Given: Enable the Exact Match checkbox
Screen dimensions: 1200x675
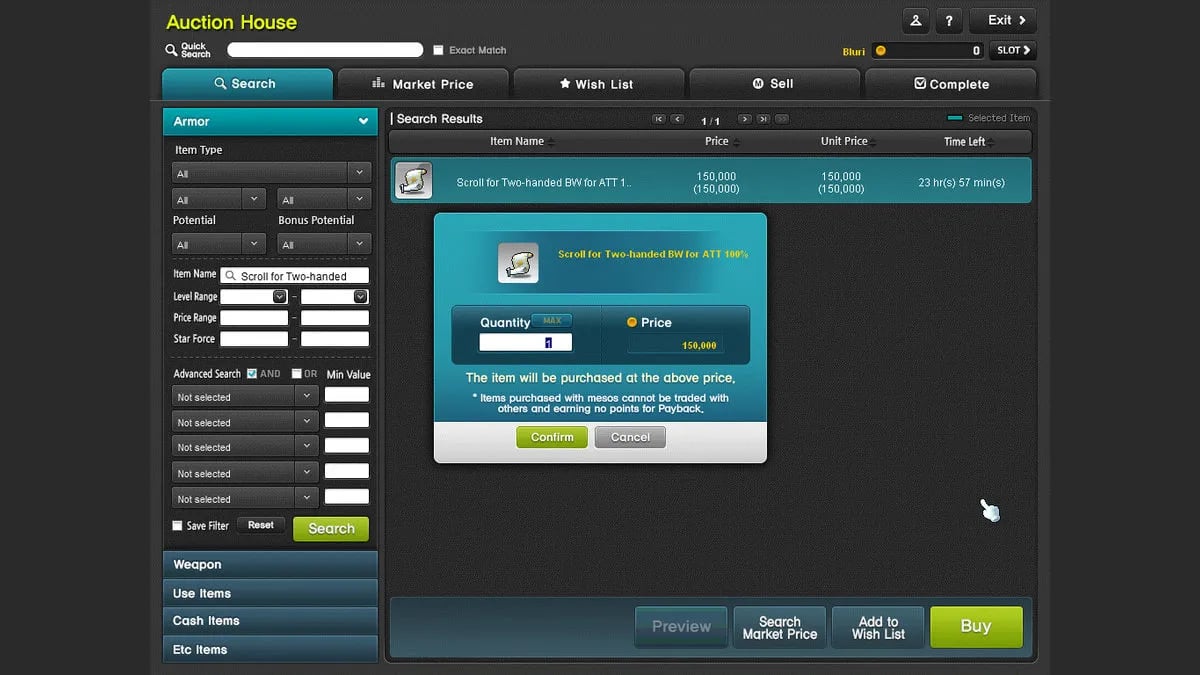Looking at the screenshot, I should pos(438,50).
